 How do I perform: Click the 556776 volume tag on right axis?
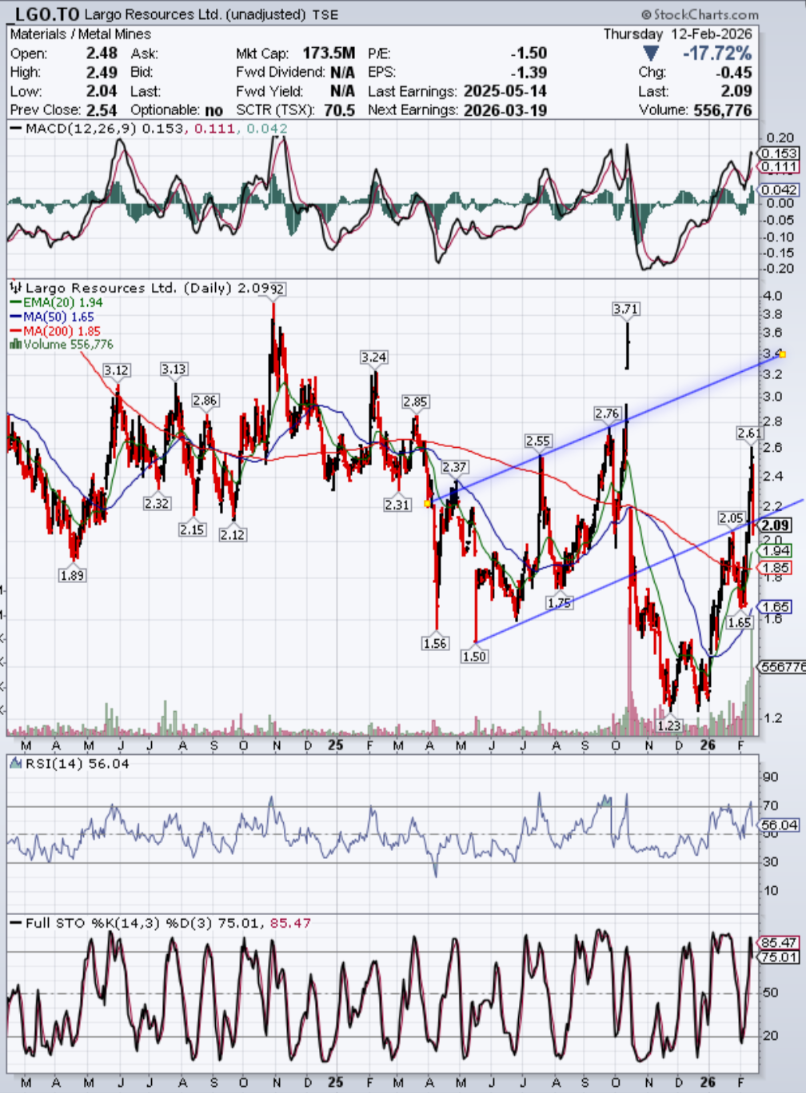pos(782,667)
